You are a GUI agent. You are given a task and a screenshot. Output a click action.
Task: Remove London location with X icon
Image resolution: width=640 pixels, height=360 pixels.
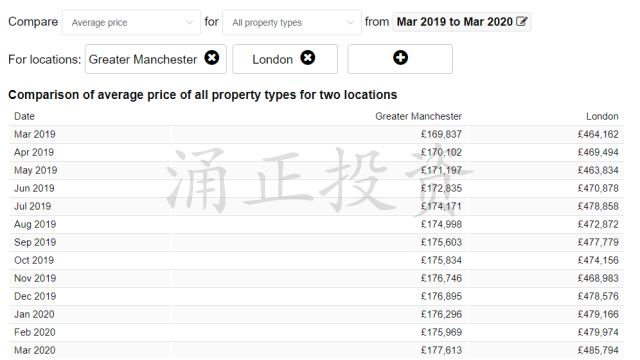click(308, 58)
